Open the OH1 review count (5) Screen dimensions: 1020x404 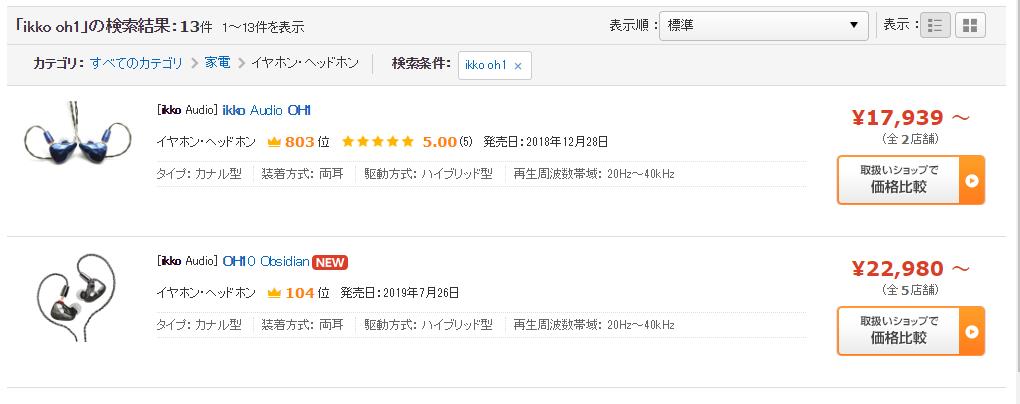(466, 142)
